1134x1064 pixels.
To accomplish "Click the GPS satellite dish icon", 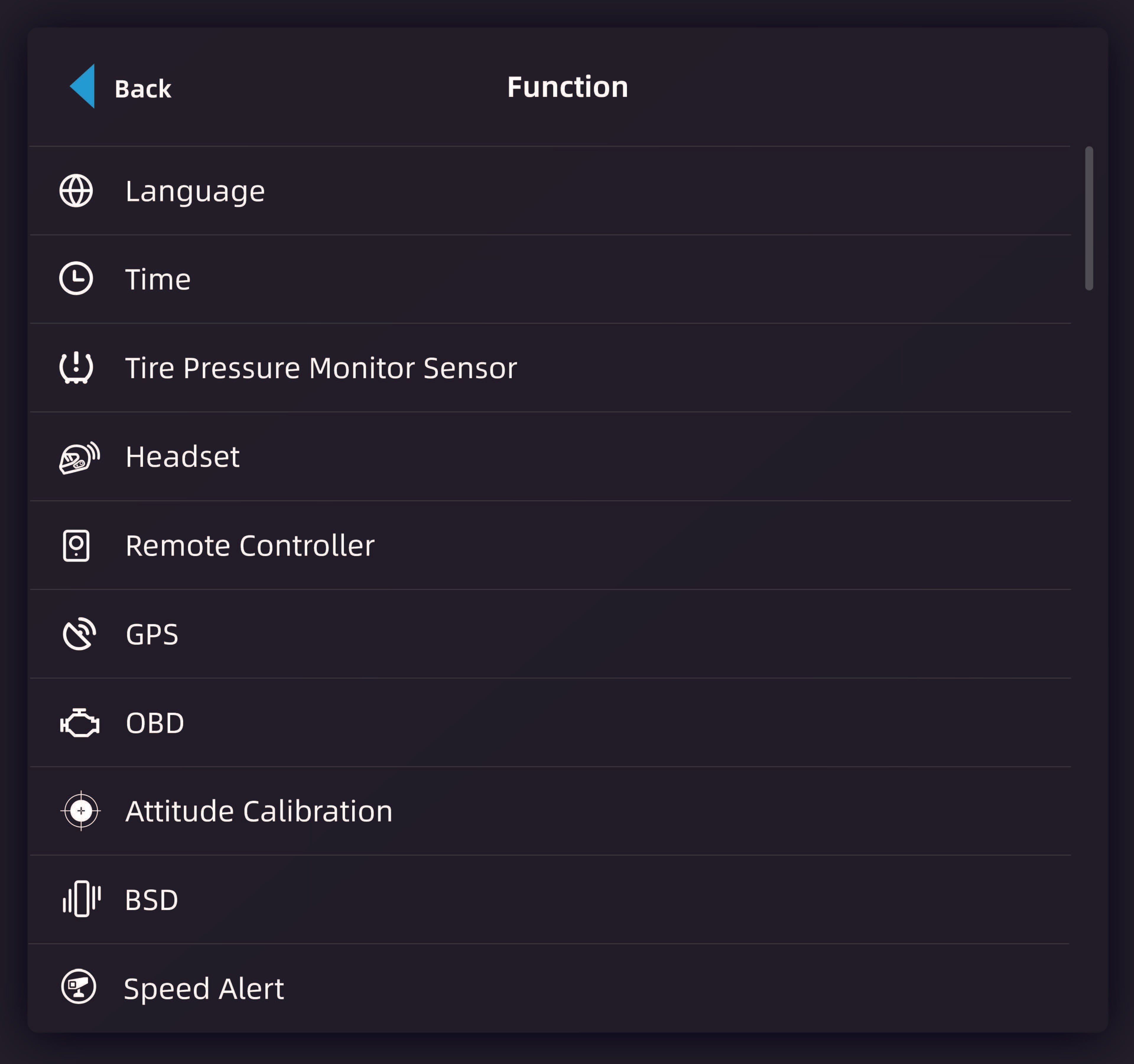I will (x=79, y=633).
